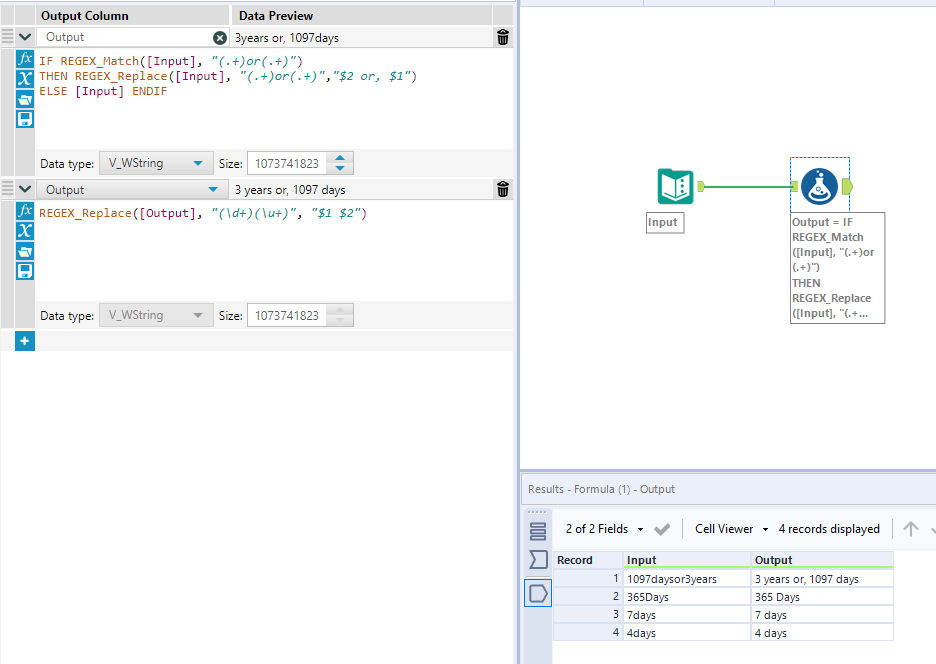Add a new expression with the + button
Viewport: 936px width, 664px height.
[x=23, y=341]
